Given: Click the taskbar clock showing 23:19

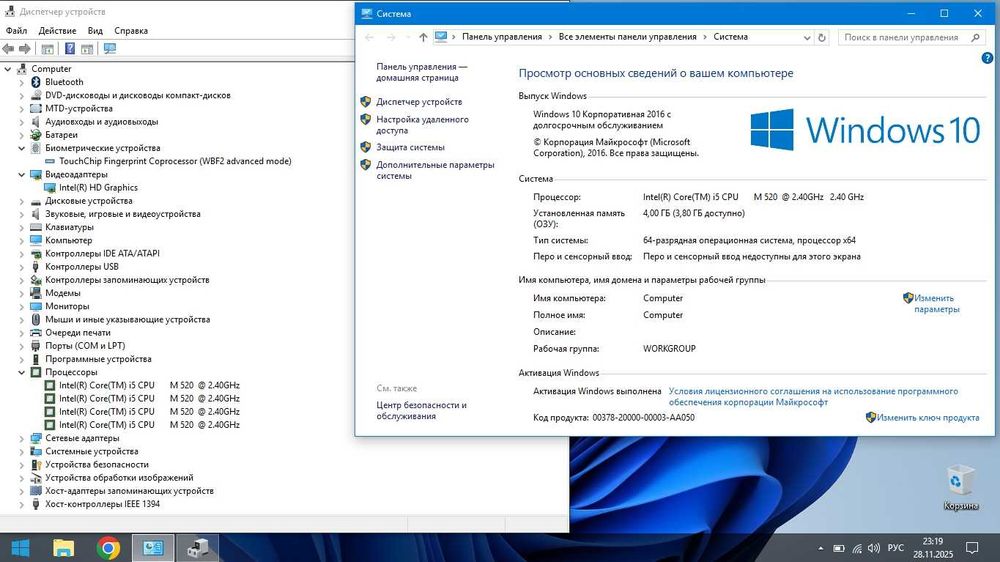Looking at the screenshot, I should tap(932, 548).
